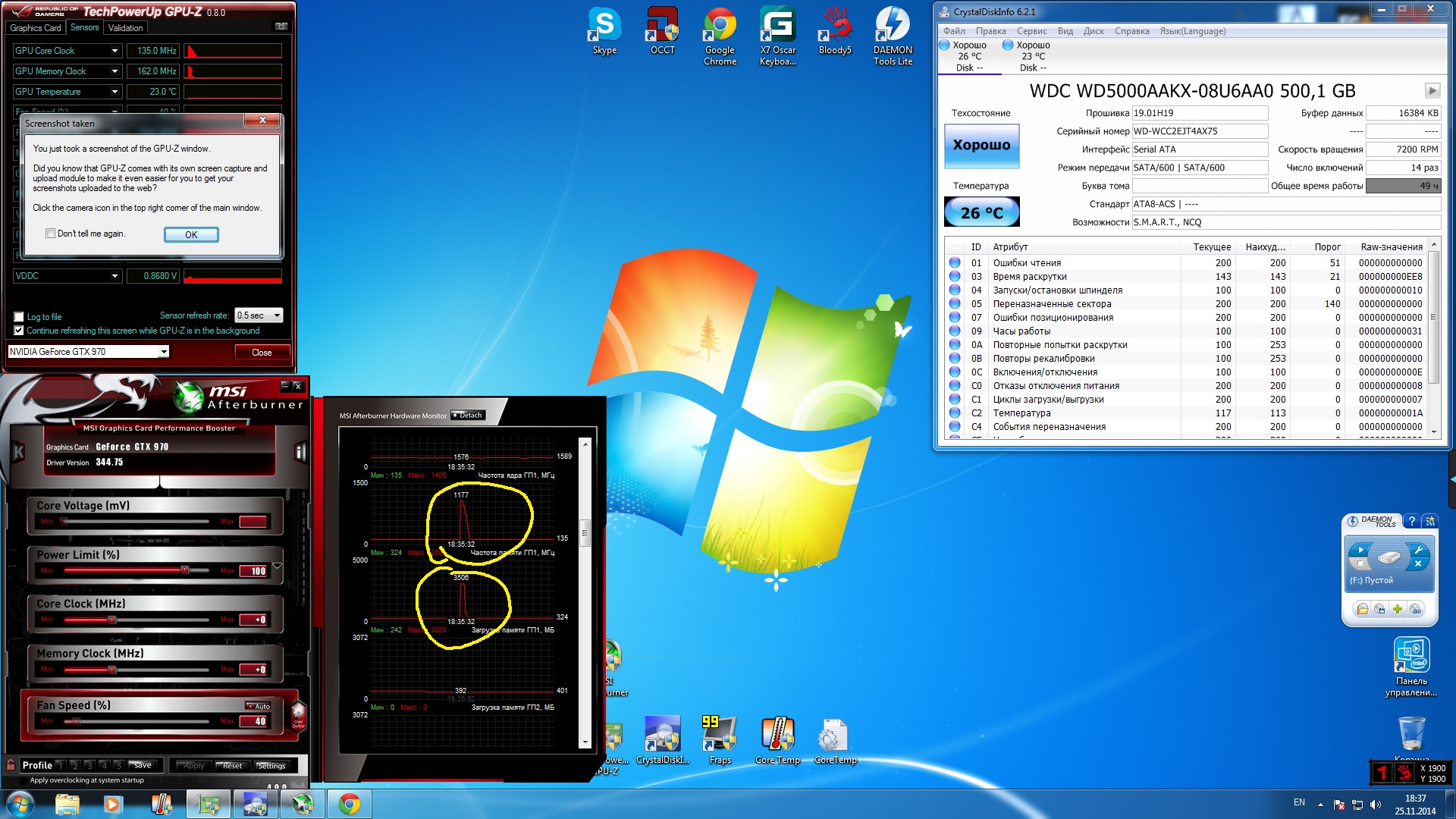1456x819 pixels.
Task: Open Google Chrome from the taskbar
Action: [350, 804]
